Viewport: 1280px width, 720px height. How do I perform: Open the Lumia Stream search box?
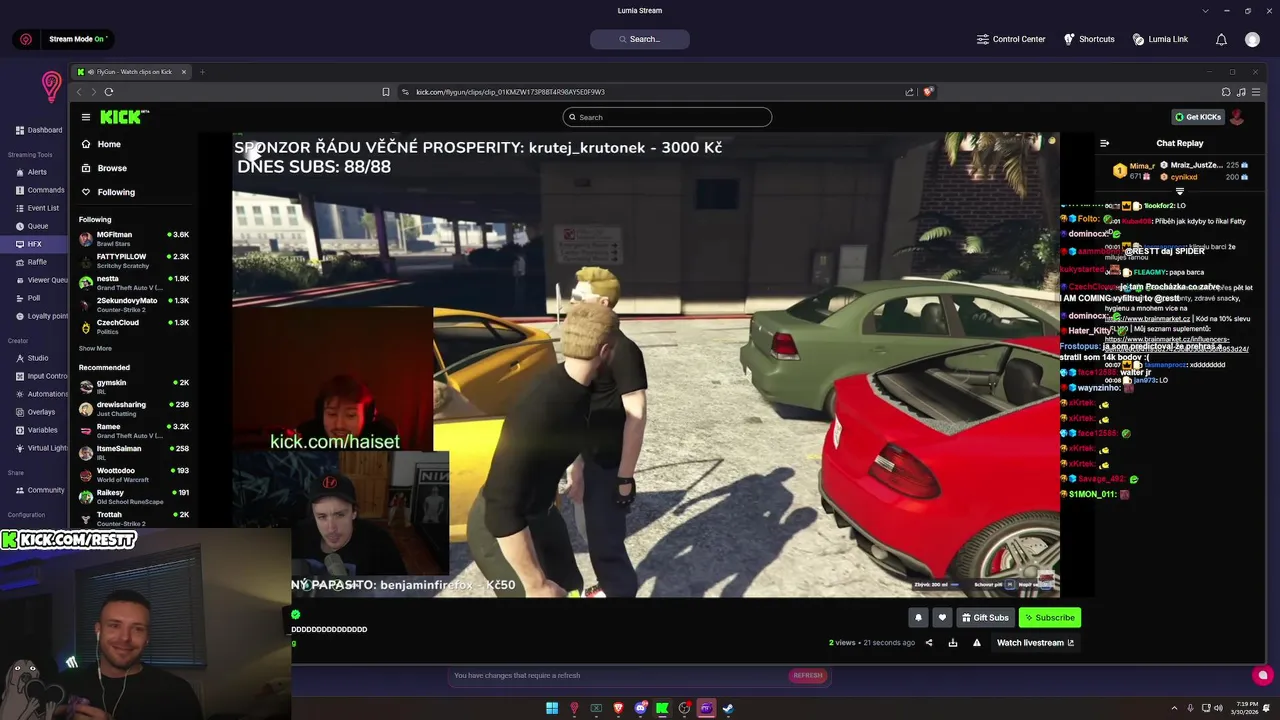[x=640, y=39]
